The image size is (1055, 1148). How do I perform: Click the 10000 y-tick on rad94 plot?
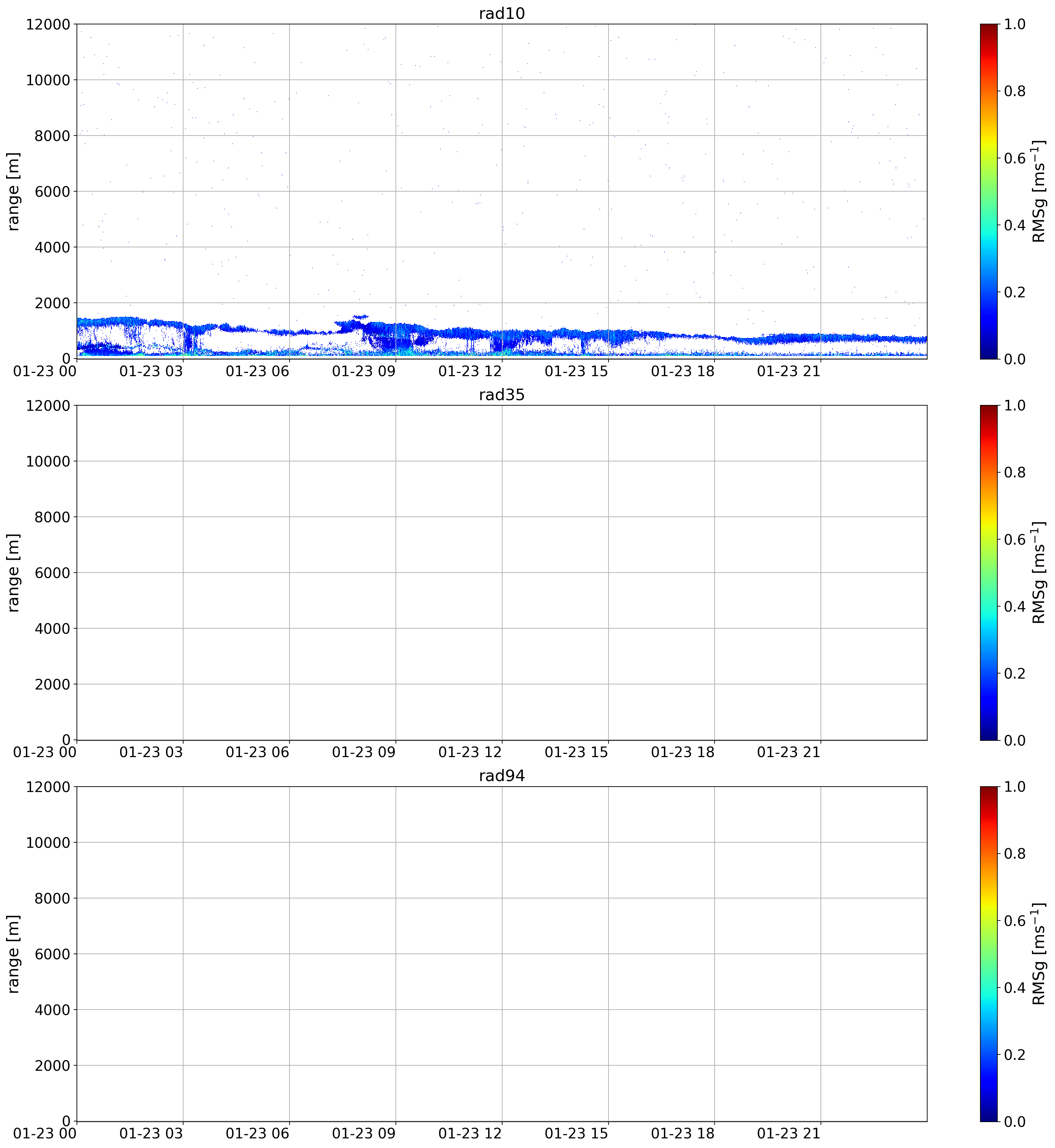[x=47, y=842]
